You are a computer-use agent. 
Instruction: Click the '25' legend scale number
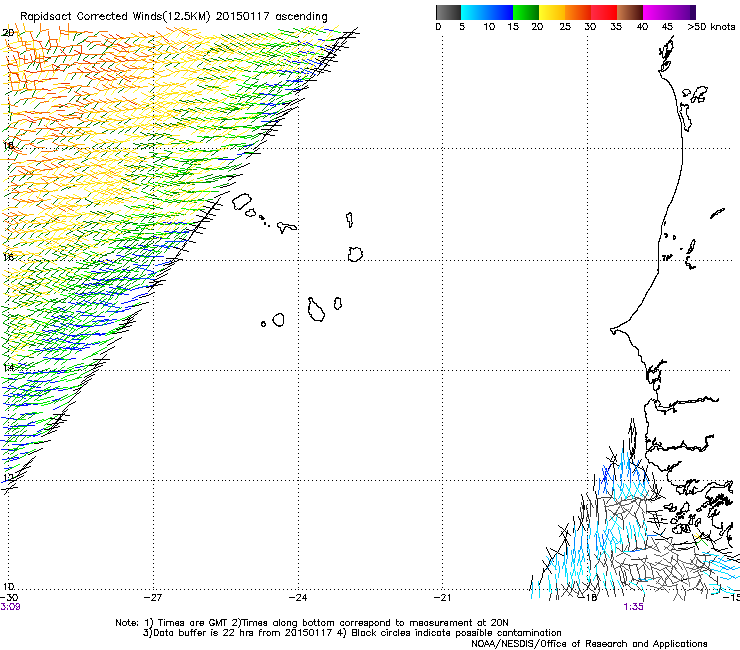point(565,27)
